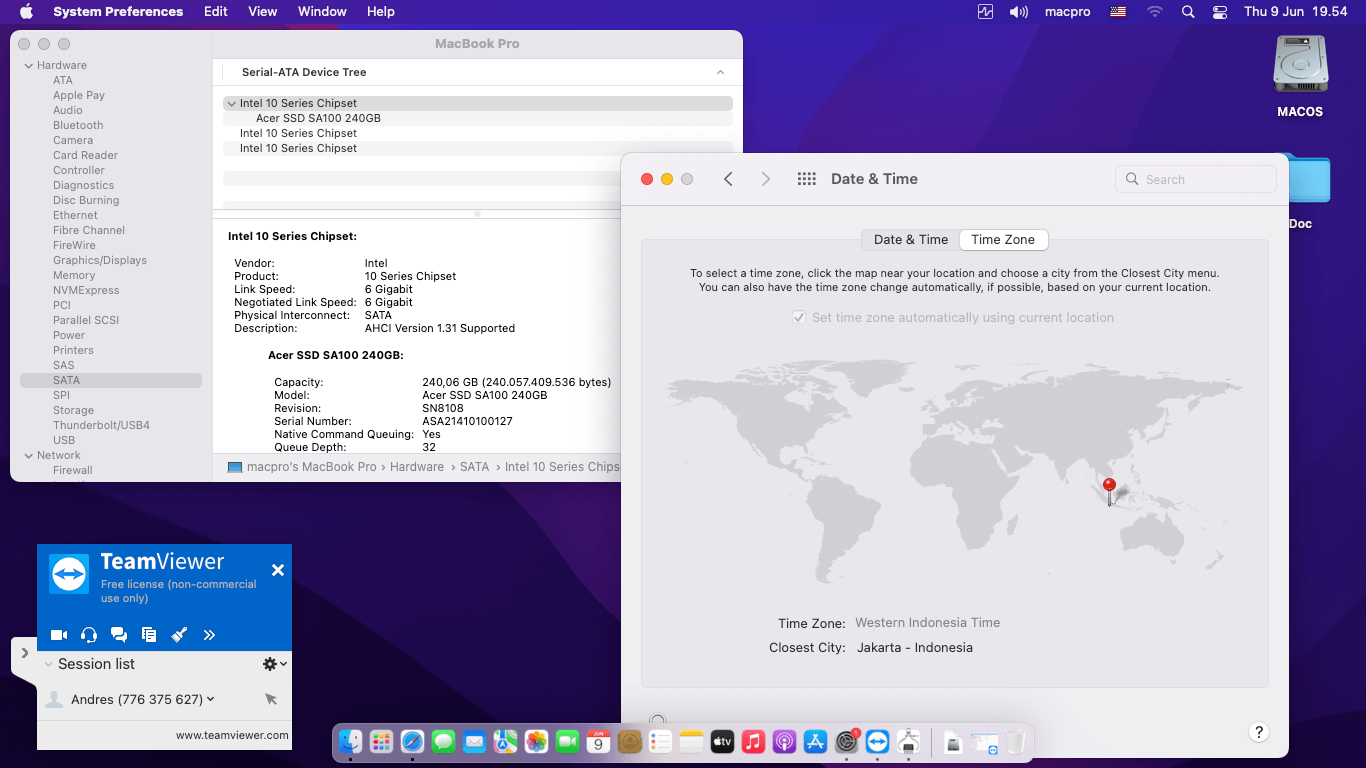Open Spotlight search in menu bar
Viewport: 1366px width, 768px height.
(1188, 12)
